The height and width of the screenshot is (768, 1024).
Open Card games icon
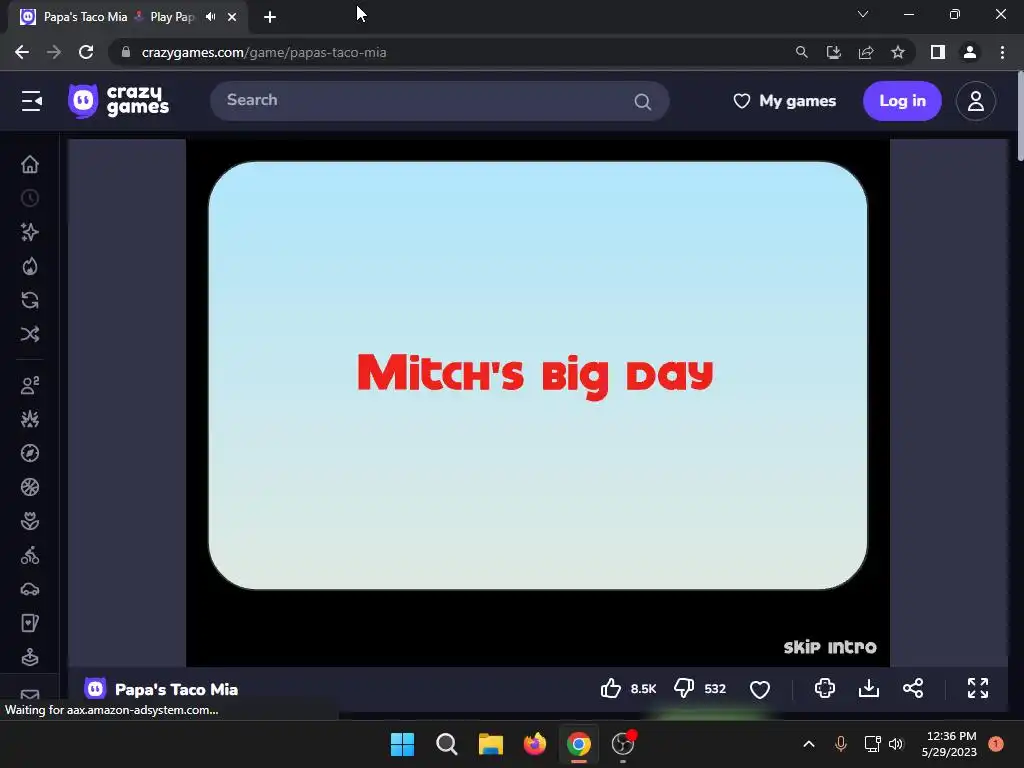(30, 623)
